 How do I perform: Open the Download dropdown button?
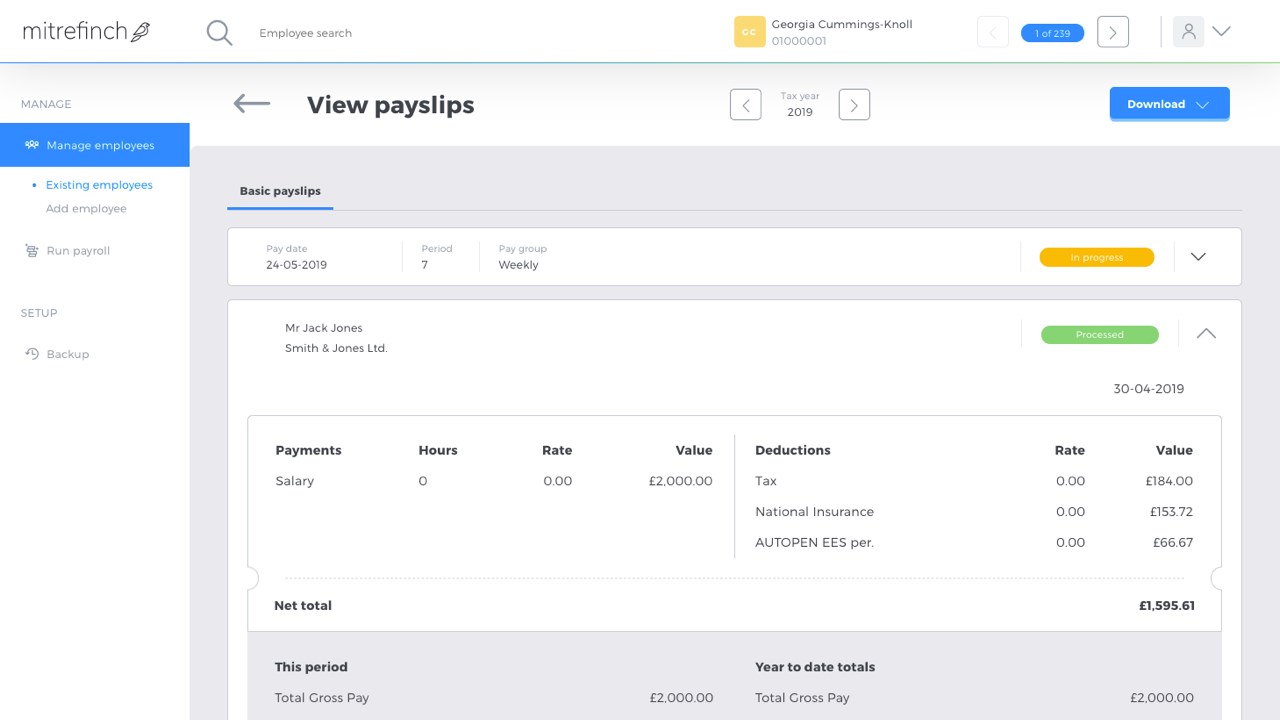pyautogui.click(x=1169, y=104)
